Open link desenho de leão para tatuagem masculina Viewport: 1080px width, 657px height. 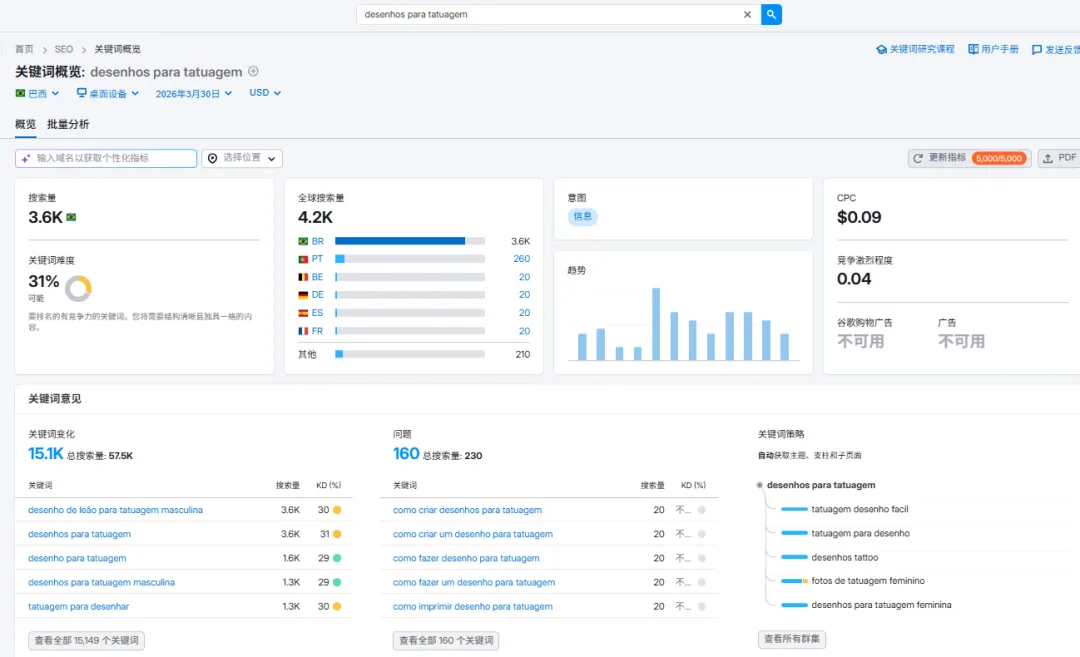click(x=115, y=510)
